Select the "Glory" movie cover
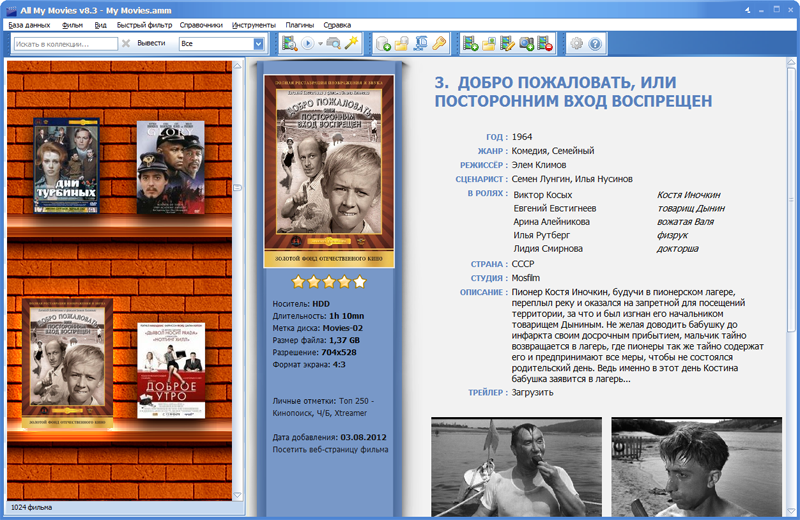The height and width of the screenshot is (520, 800). pos(170,167)
